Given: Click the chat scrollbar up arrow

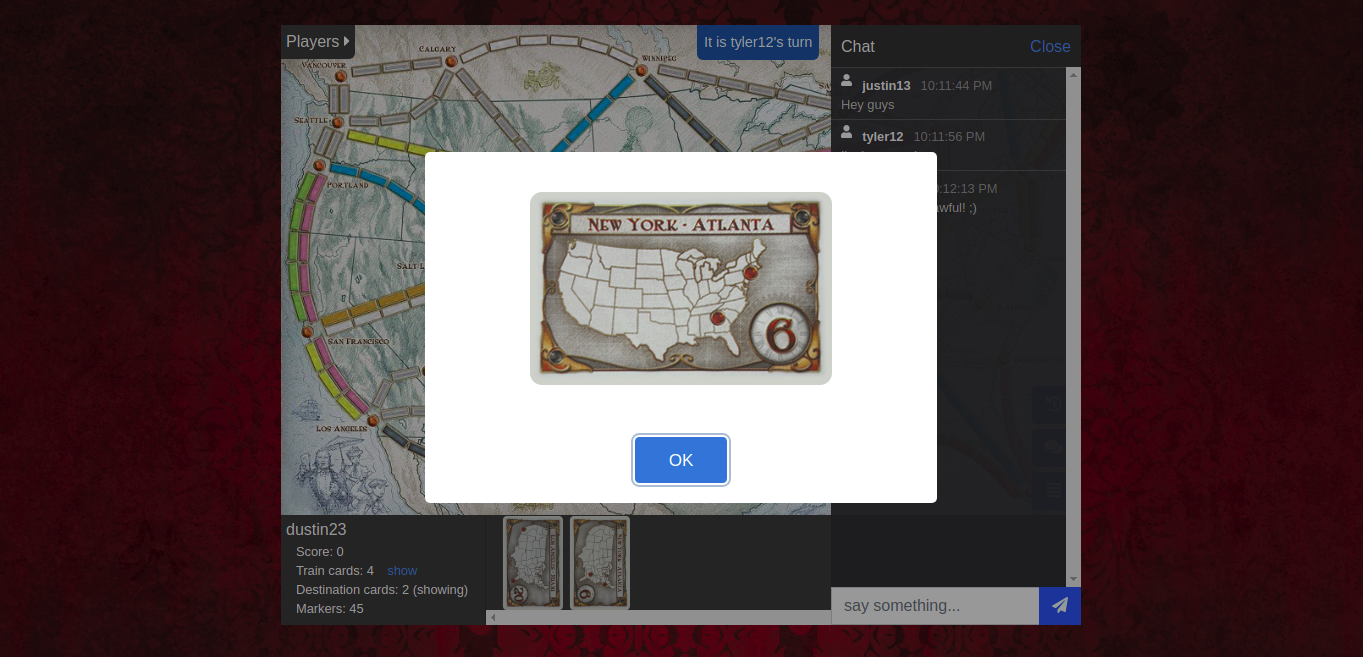Looking at the screenshot, I should pyautogui.click(x=1073, y=74).
